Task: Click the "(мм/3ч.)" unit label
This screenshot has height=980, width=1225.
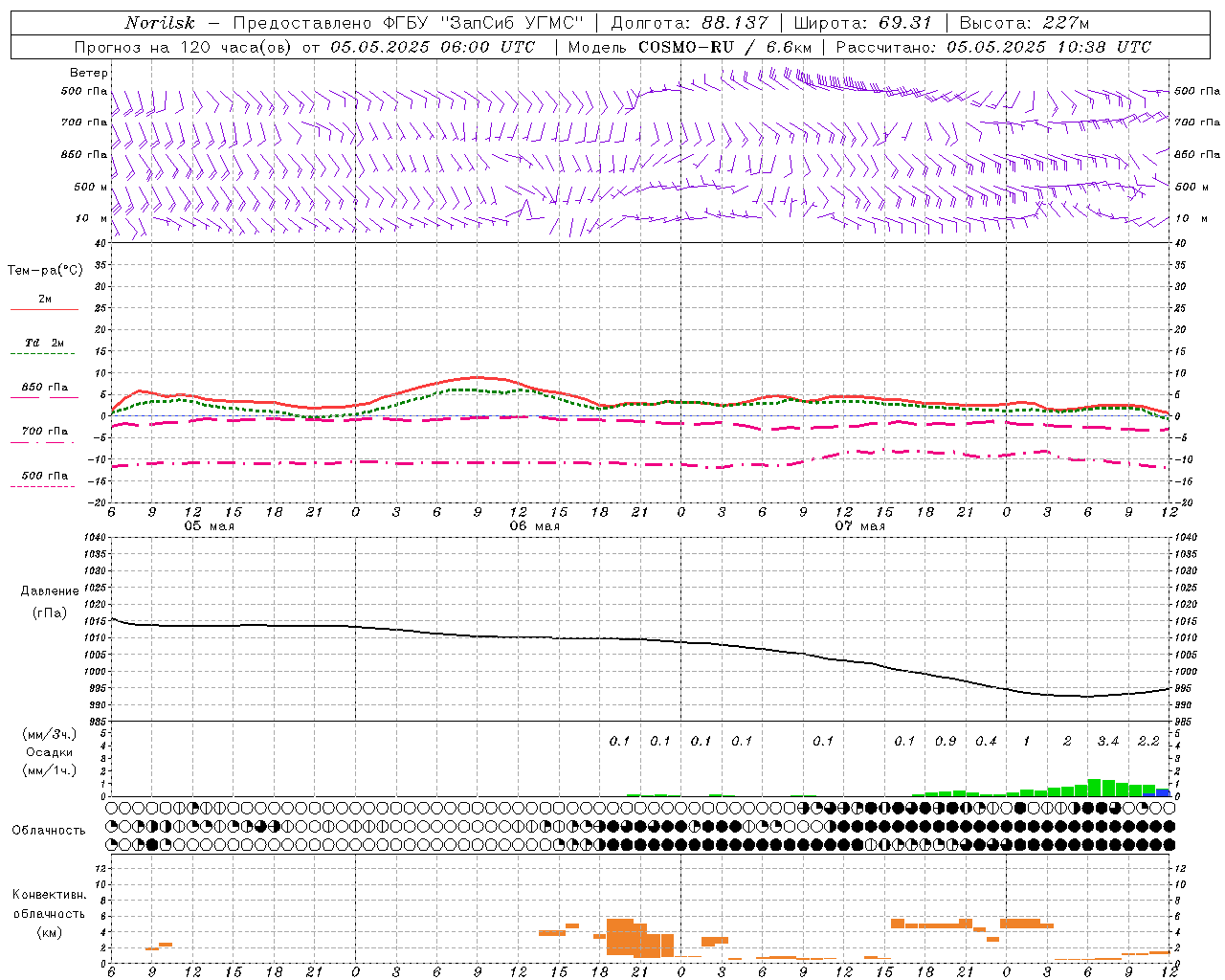Action: (50, 734)
